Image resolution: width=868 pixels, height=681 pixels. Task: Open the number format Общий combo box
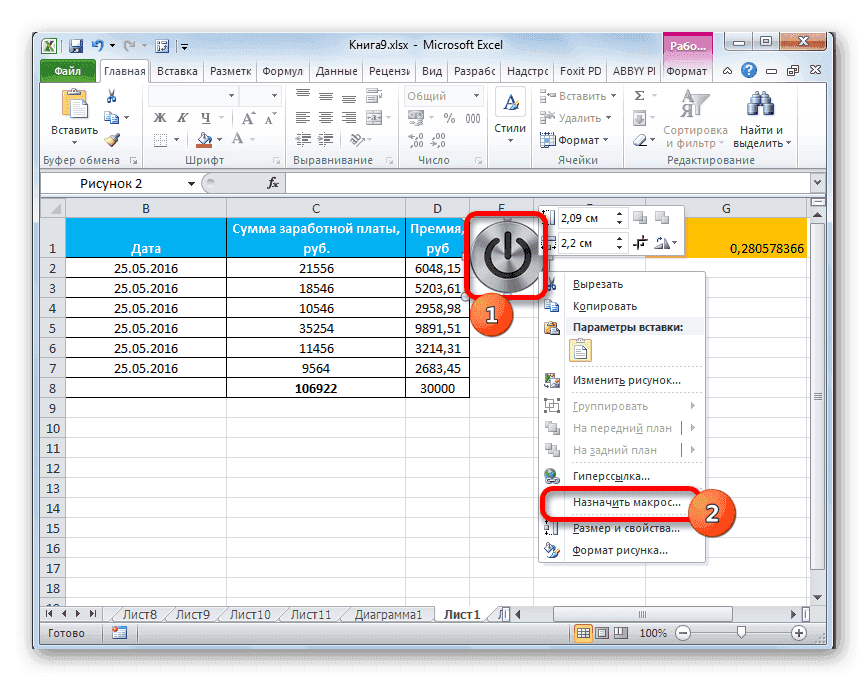tap(442, 95)
